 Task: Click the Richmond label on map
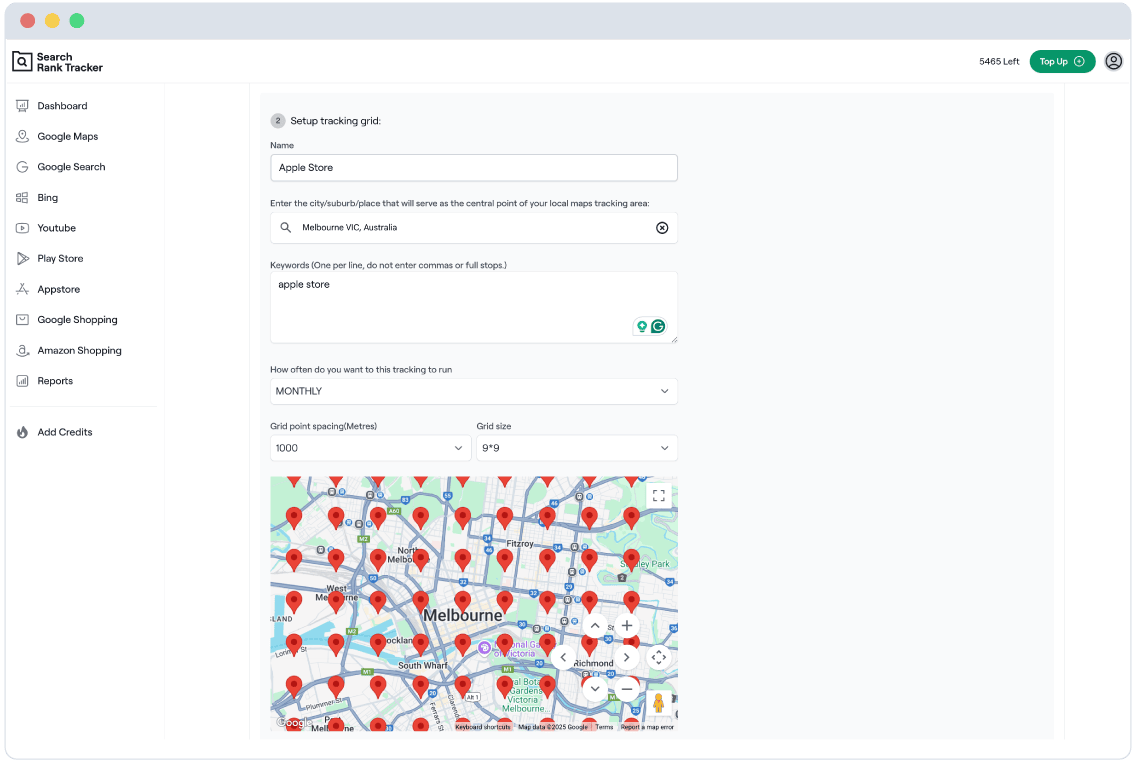[x=593, y=664]
